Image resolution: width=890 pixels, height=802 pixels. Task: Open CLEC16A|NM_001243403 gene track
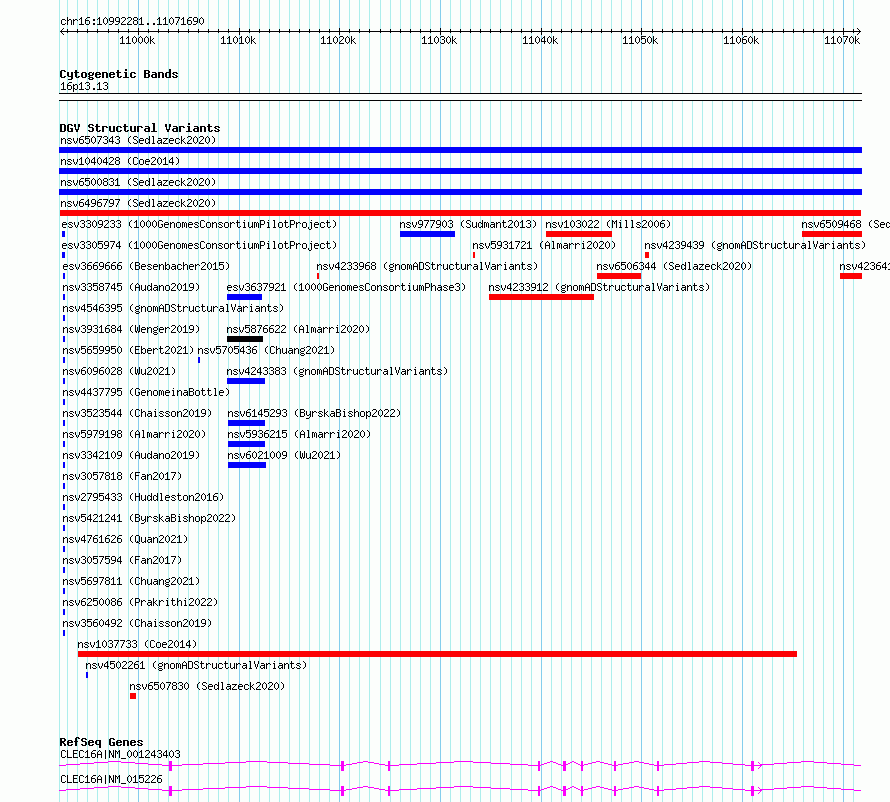120,754
